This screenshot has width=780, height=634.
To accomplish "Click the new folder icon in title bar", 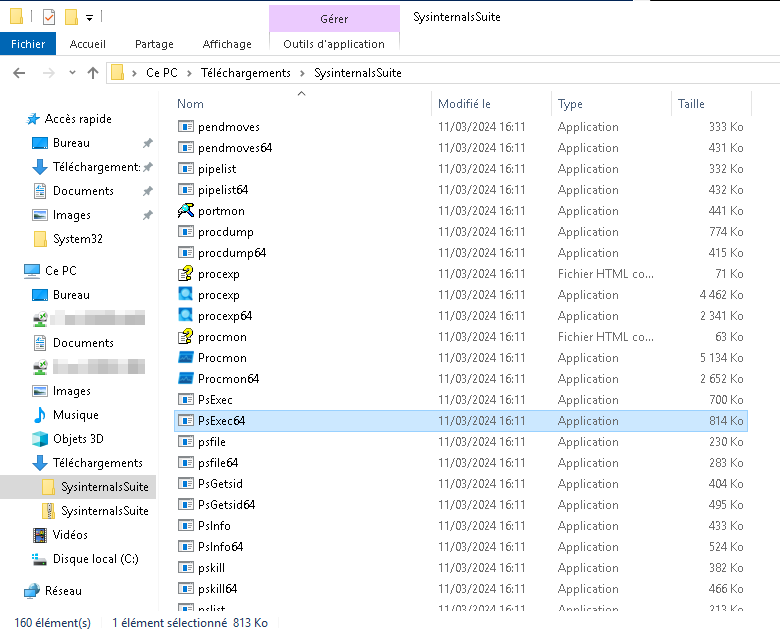I will [72, 17].
